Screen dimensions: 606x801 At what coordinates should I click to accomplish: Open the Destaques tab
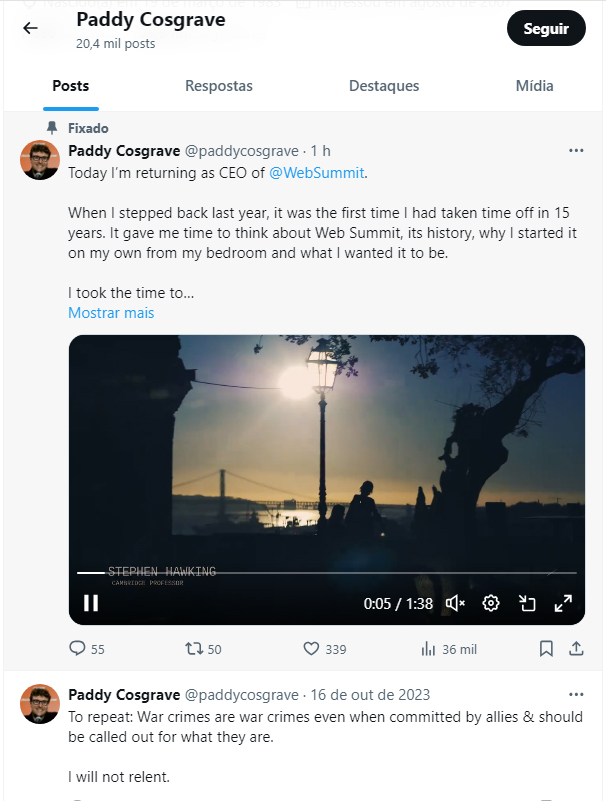tap(384, 86)
